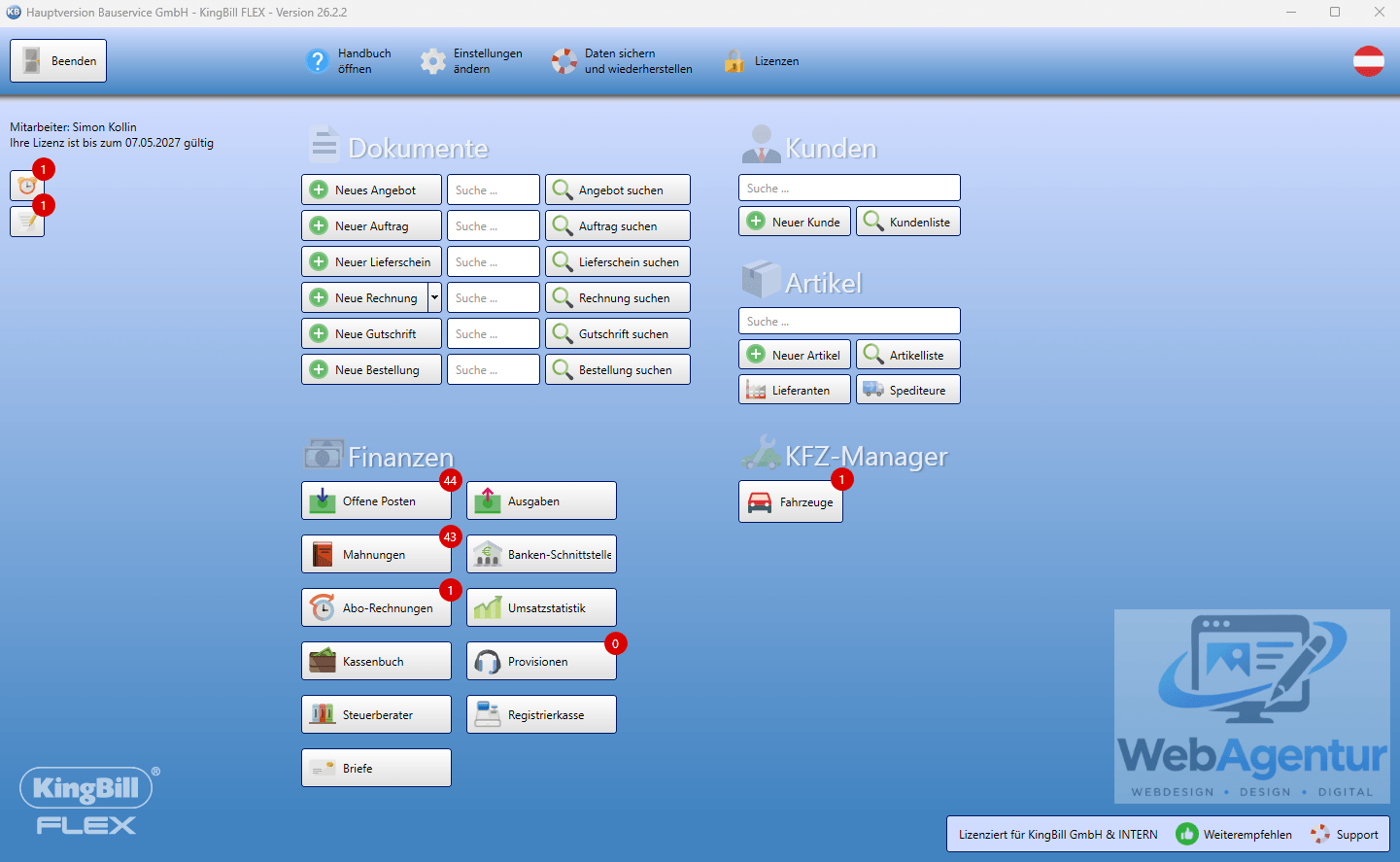Screen dimensions: 1400x862
Task: Click the Support link
Action: 1345,835
